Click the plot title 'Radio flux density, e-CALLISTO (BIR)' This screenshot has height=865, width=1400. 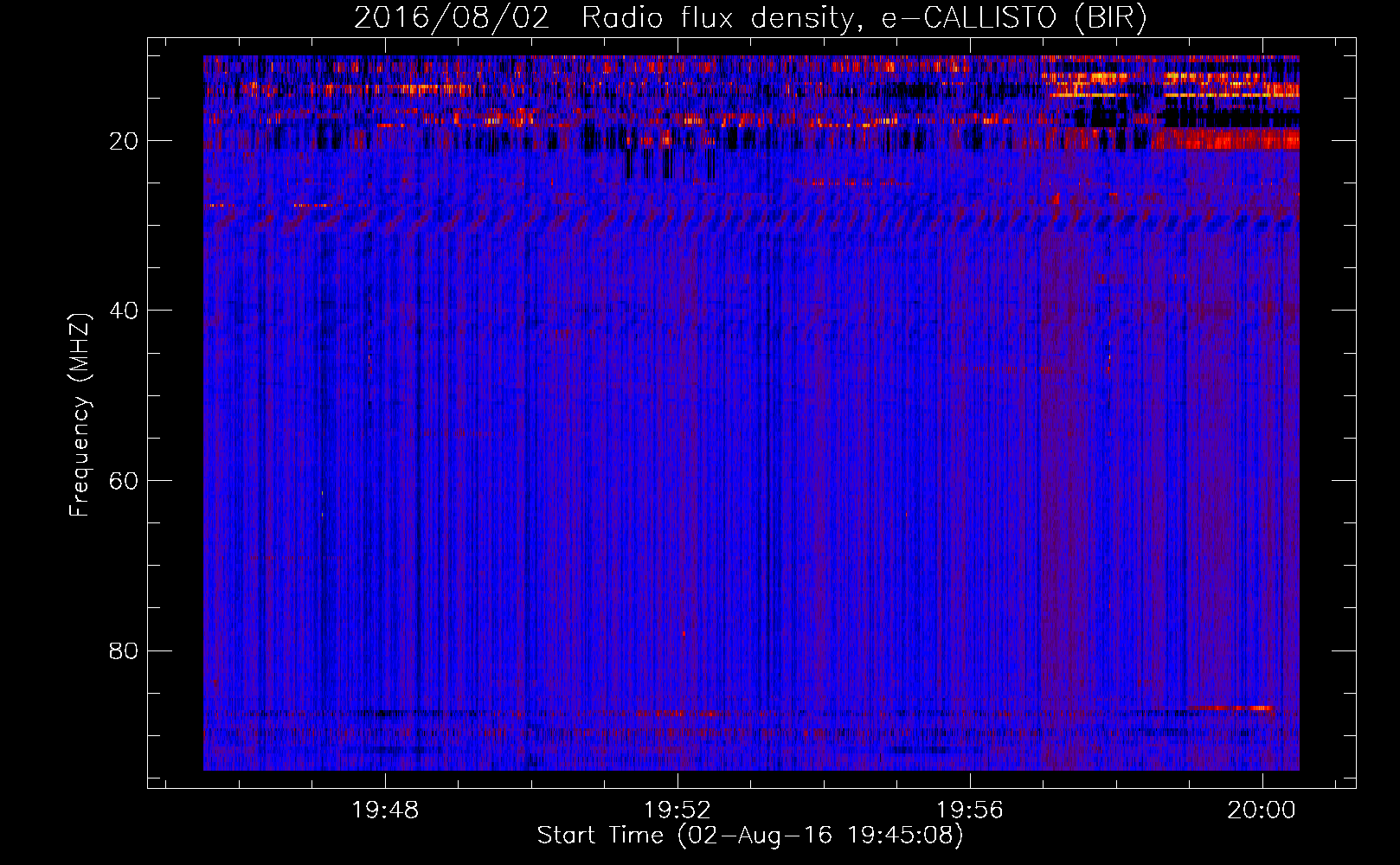pyautogui.click(x=864, y=18)
